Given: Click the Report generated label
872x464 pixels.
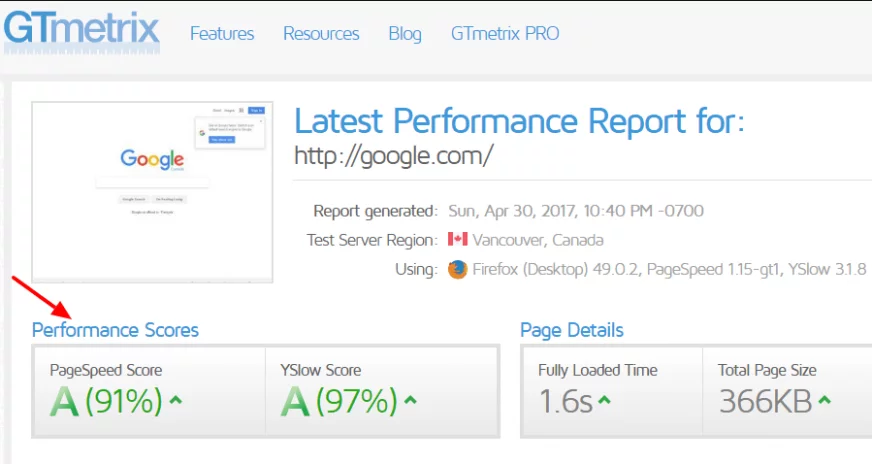Looking at the screenshot, I should coord(375,211).
